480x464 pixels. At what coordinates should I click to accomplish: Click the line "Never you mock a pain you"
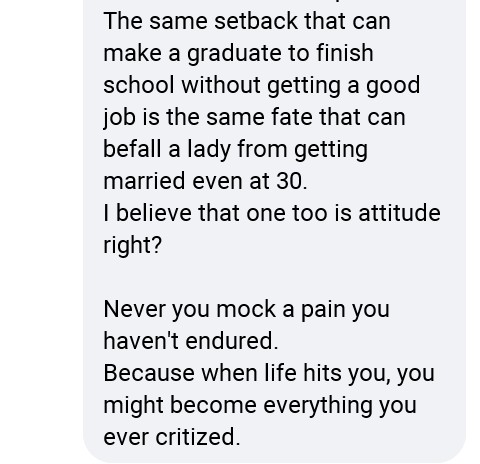247,310
